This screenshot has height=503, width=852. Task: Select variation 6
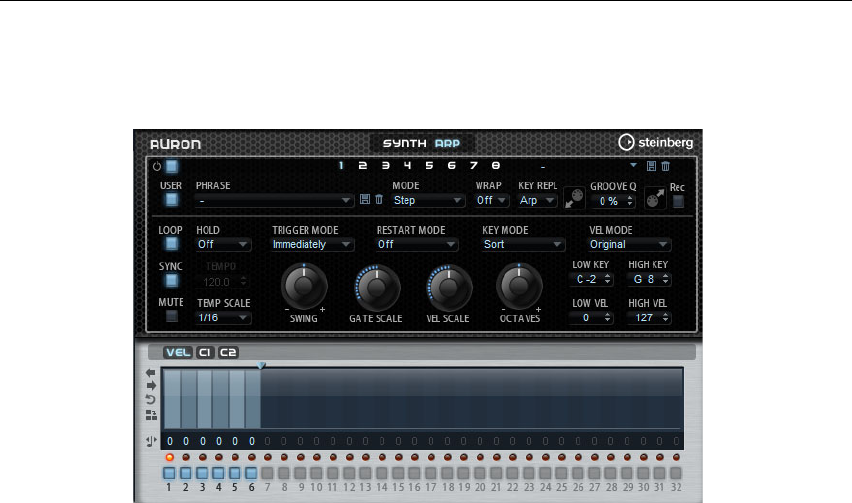[452, 166]
